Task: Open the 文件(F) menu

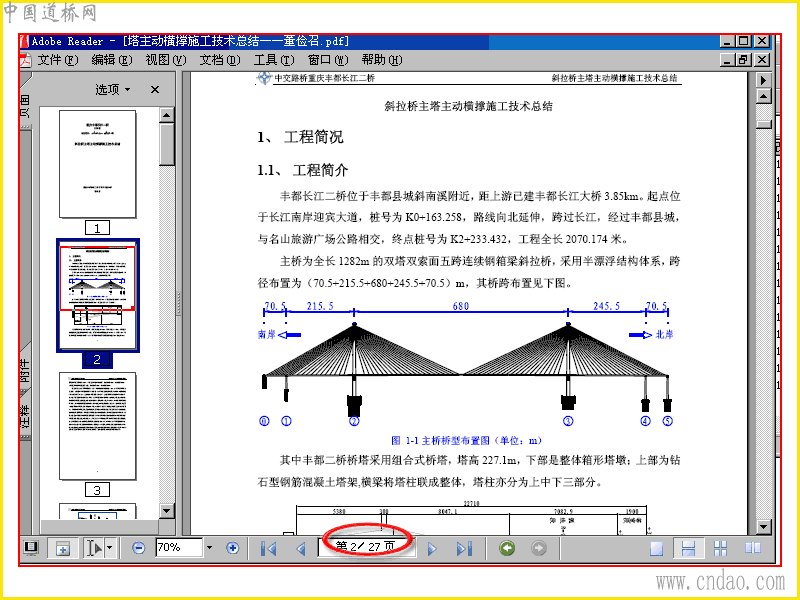Action: point(58,60)
